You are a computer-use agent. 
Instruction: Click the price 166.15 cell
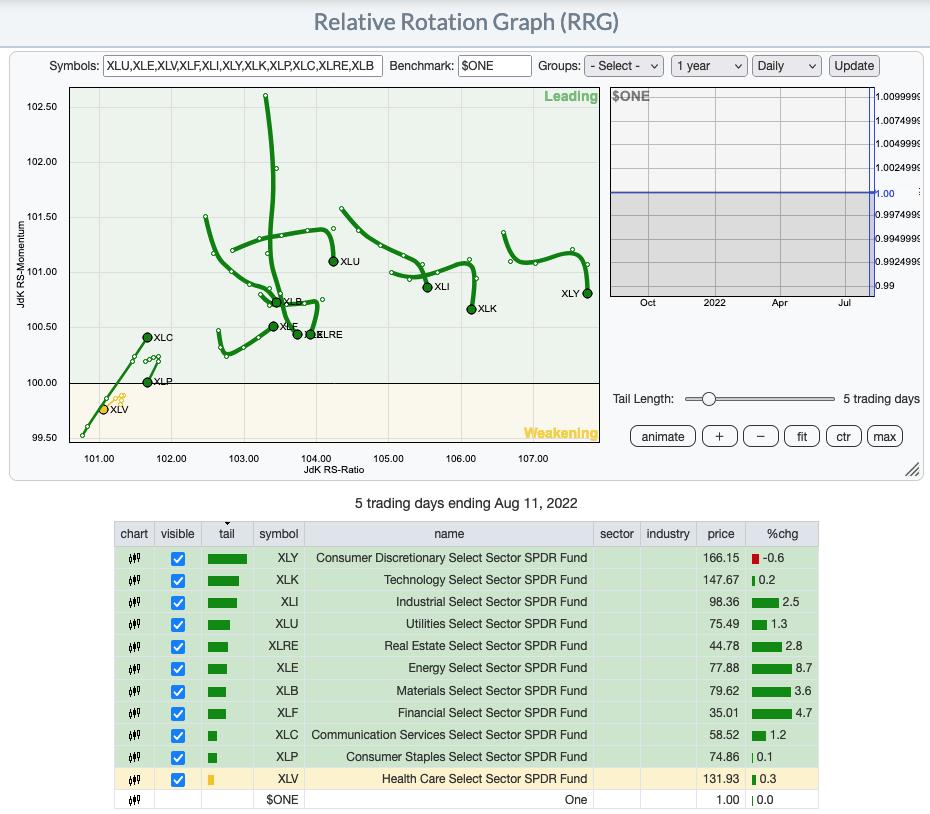721,558
